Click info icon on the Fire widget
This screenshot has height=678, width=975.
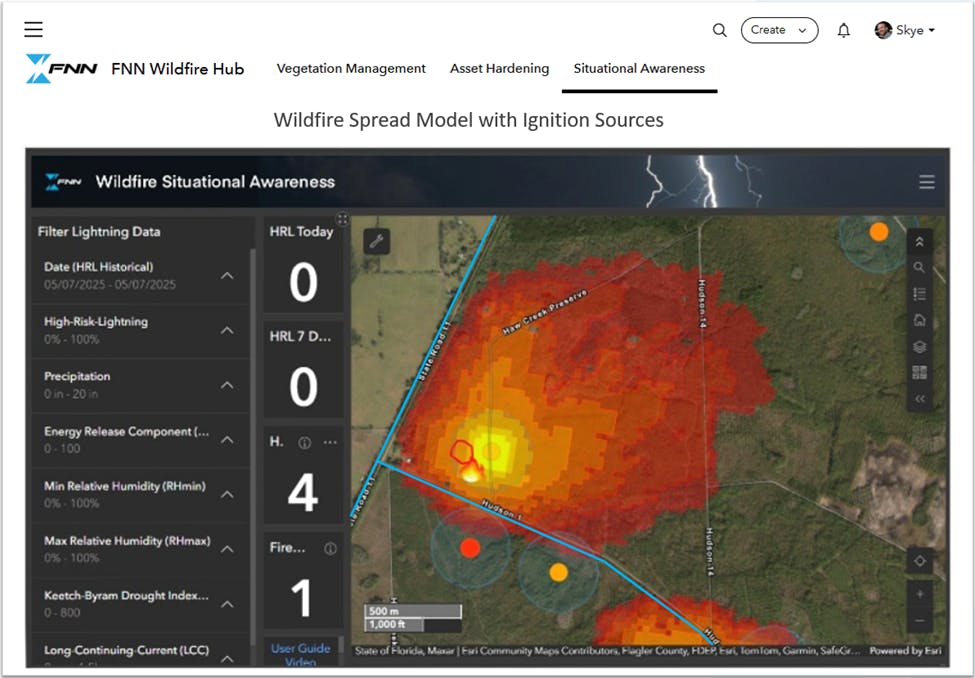[330, 548]
